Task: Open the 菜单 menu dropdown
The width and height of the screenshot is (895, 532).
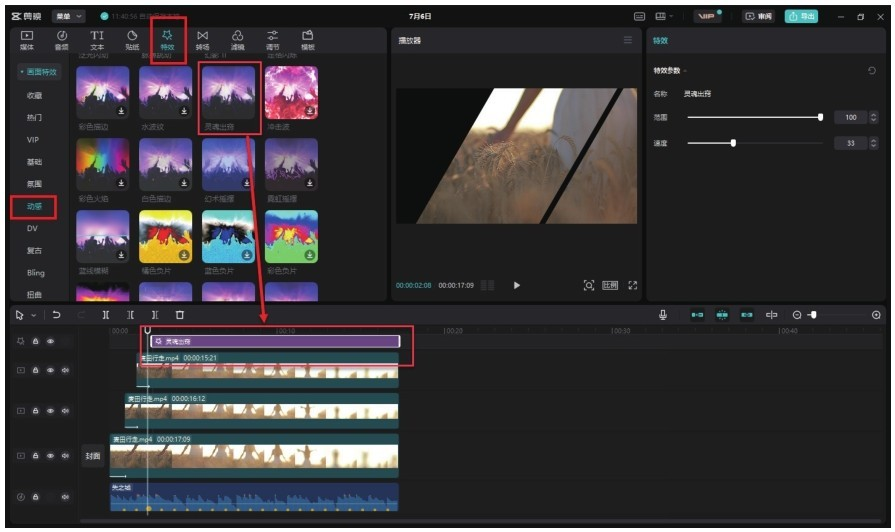Action: click(68, 17)
